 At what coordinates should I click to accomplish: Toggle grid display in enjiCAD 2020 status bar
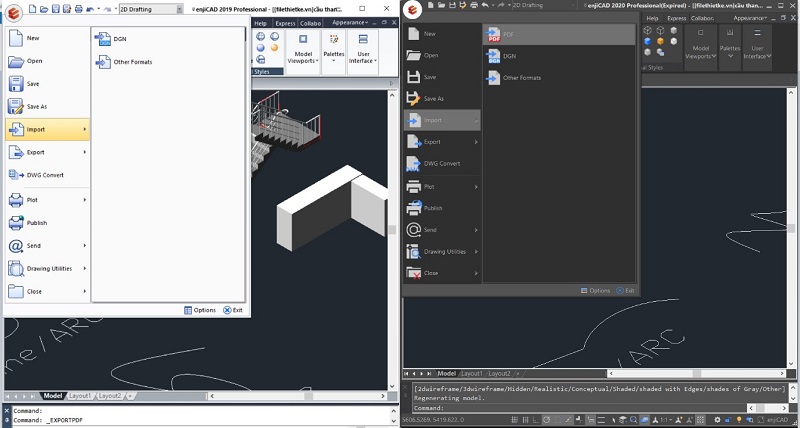514,420
